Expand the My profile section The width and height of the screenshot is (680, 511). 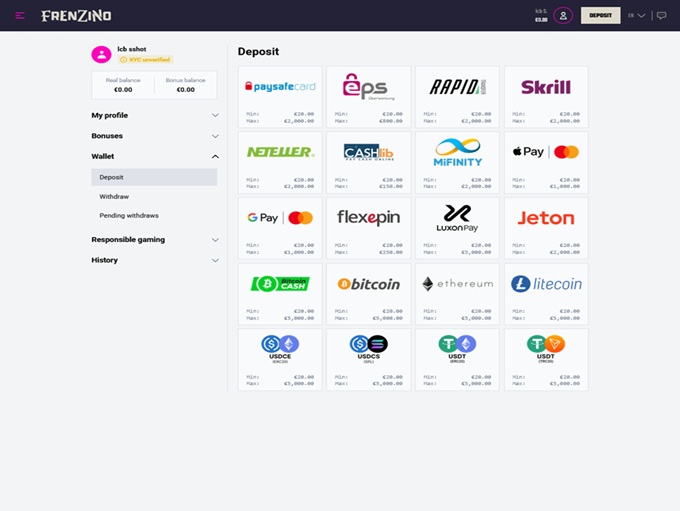(154, 115)
